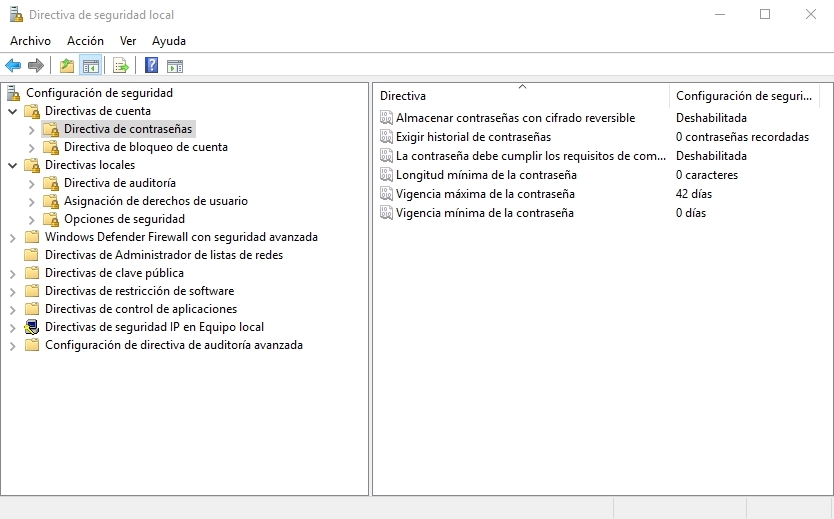
Task: Click the policy icon beside Exigir historial
Action: [x=386, y=137]
